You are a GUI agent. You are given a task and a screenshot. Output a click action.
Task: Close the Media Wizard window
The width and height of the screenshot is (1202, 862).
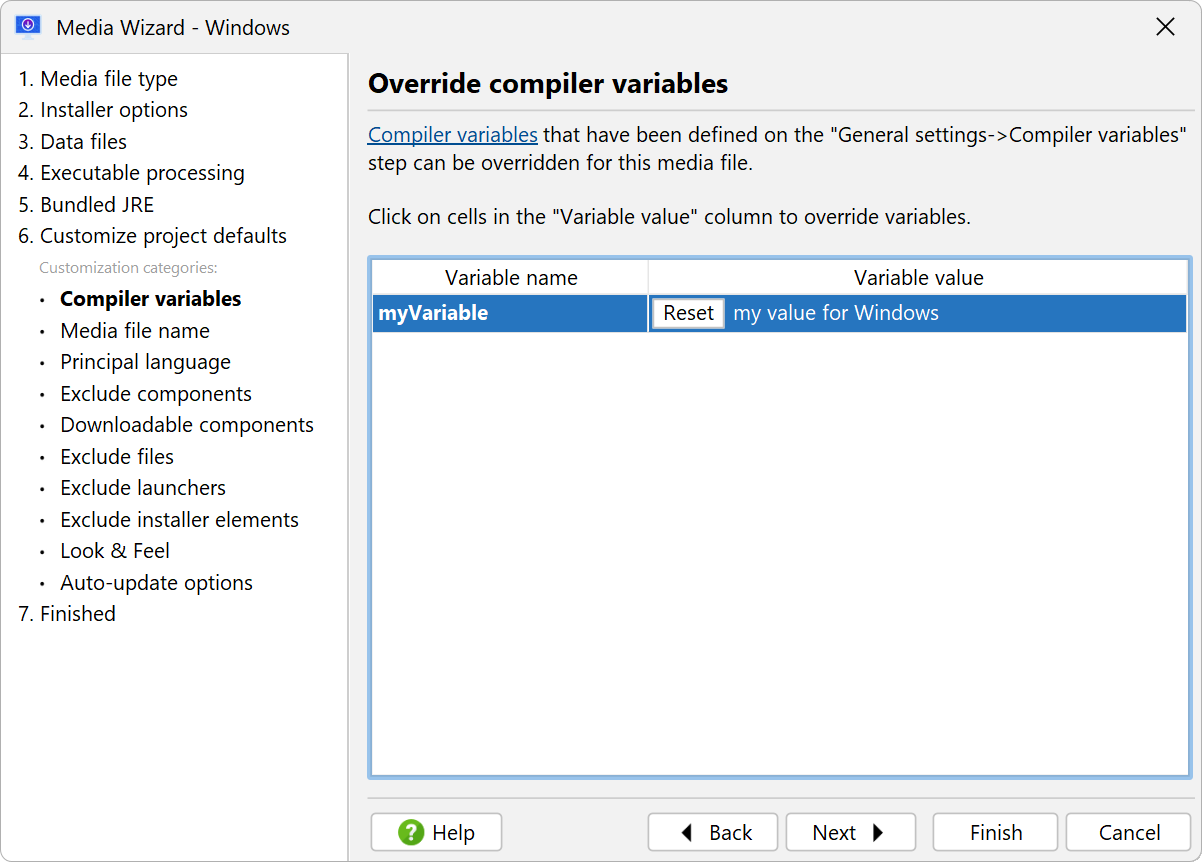point(1165,27)
